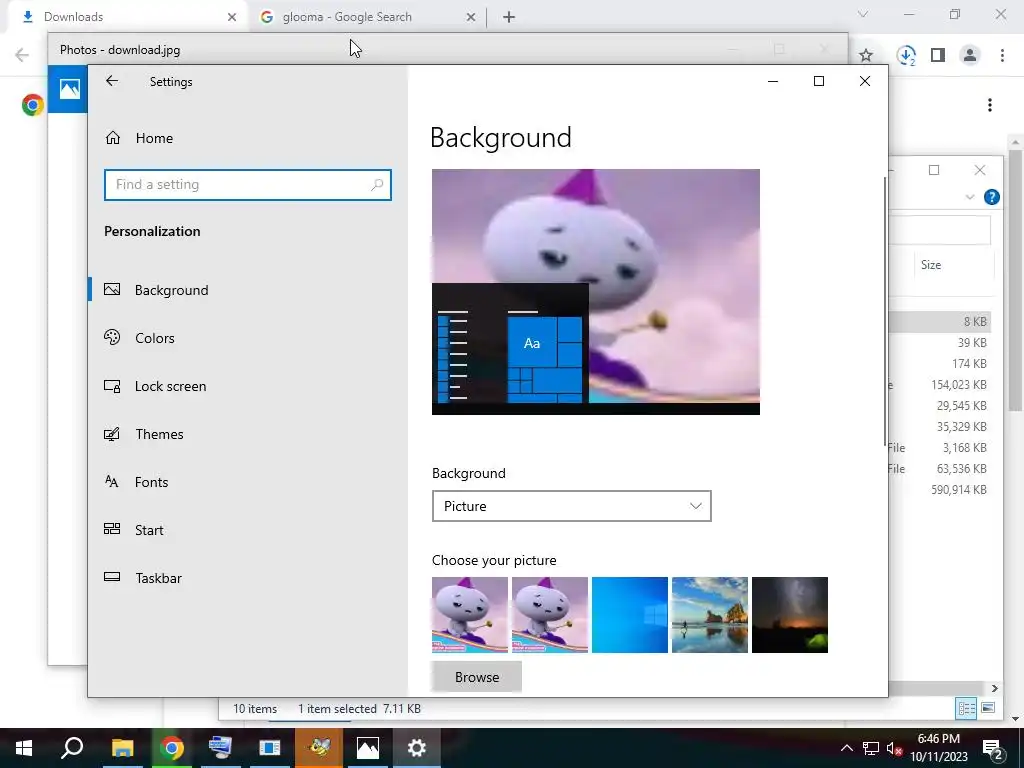Open Chrome downloads icon in toolbar
The height and width of the screenshot is (768, 1024).
click(x=906, y=56)
